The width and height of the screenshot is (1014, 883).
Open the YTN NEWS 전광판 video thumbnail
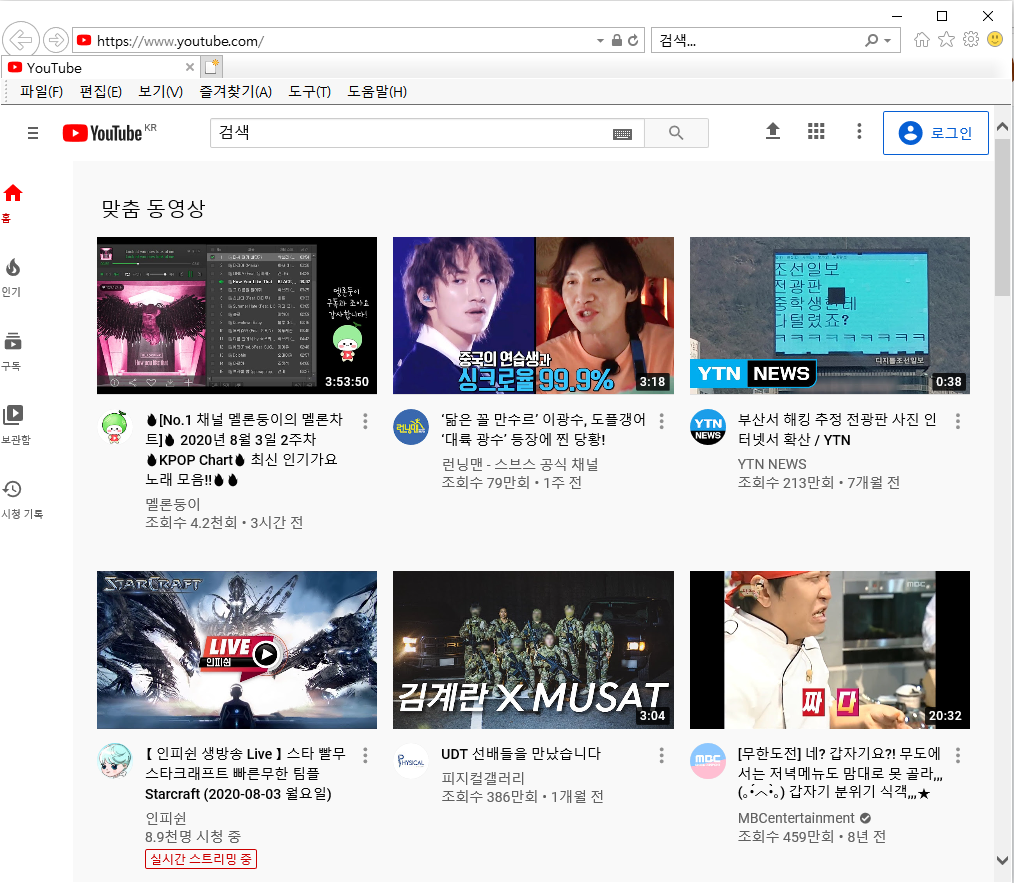point(830,316)
